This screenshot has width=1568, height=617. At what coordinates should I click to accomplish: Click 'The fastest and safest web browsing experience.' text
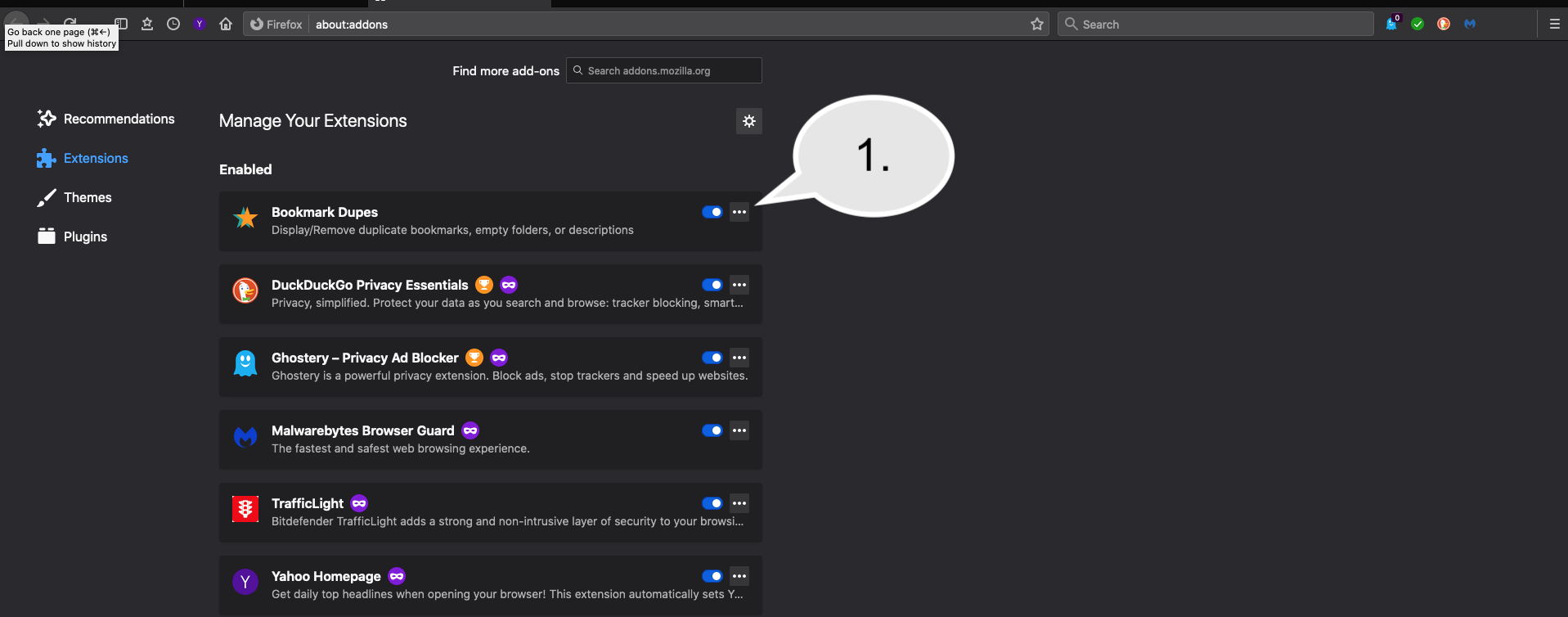401,448
